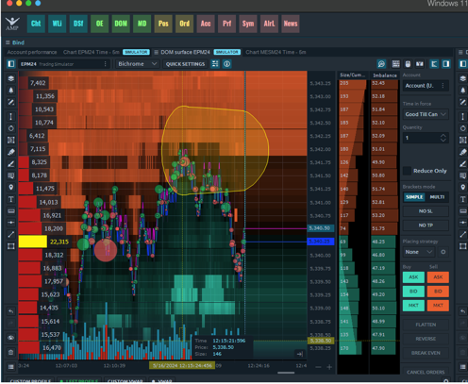Click the Quantity stepper arrows
The width and height of the screenshot is (468, 384).
click(x=443, y=138)
